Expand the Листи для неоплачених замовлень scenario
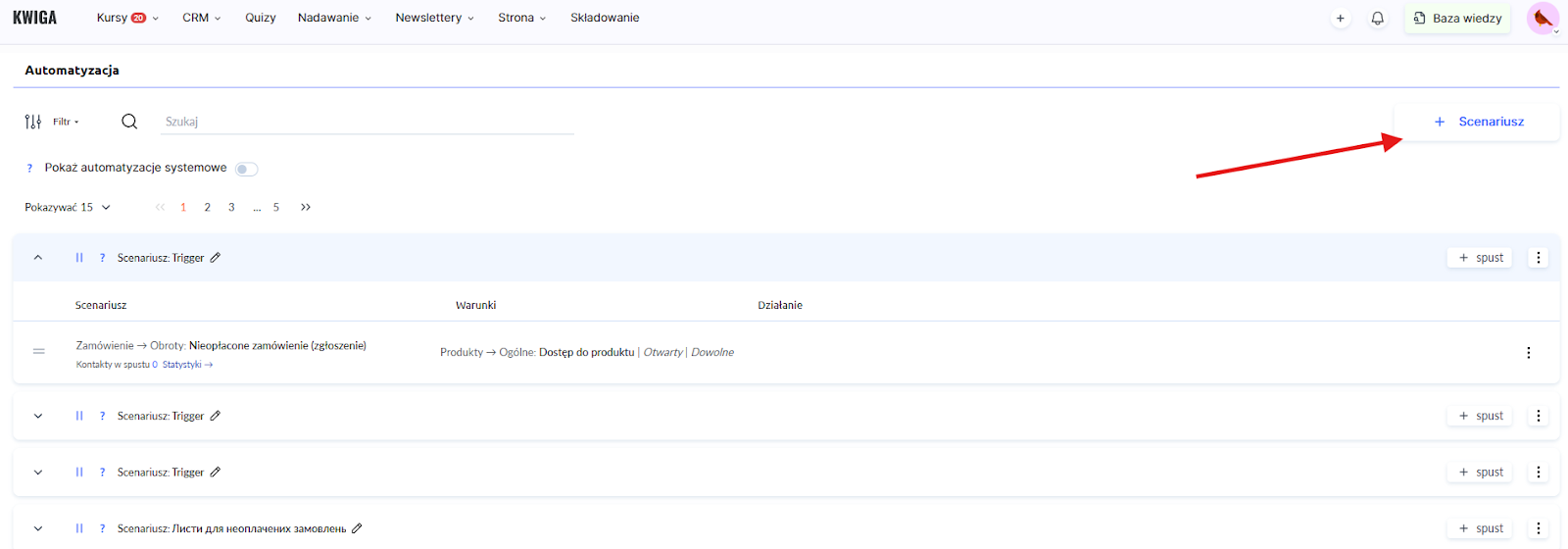Viewport: 1568px width, 549px height. [38, 528]
